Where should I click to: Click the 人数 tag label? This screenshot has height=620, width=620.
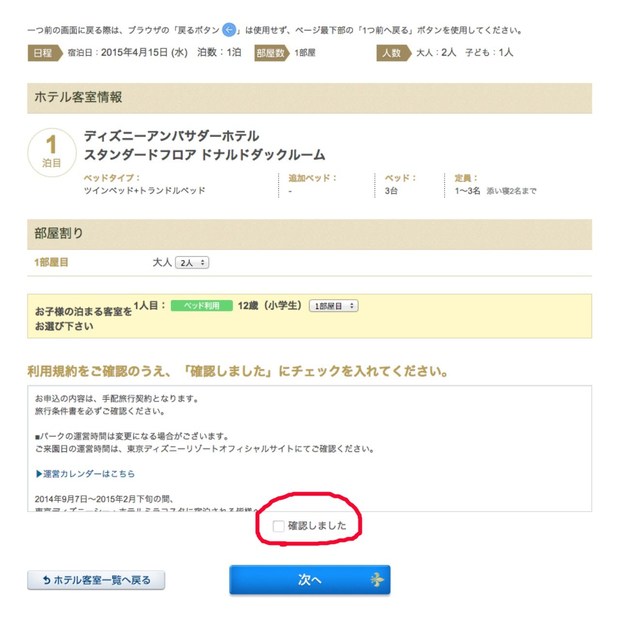394,52
